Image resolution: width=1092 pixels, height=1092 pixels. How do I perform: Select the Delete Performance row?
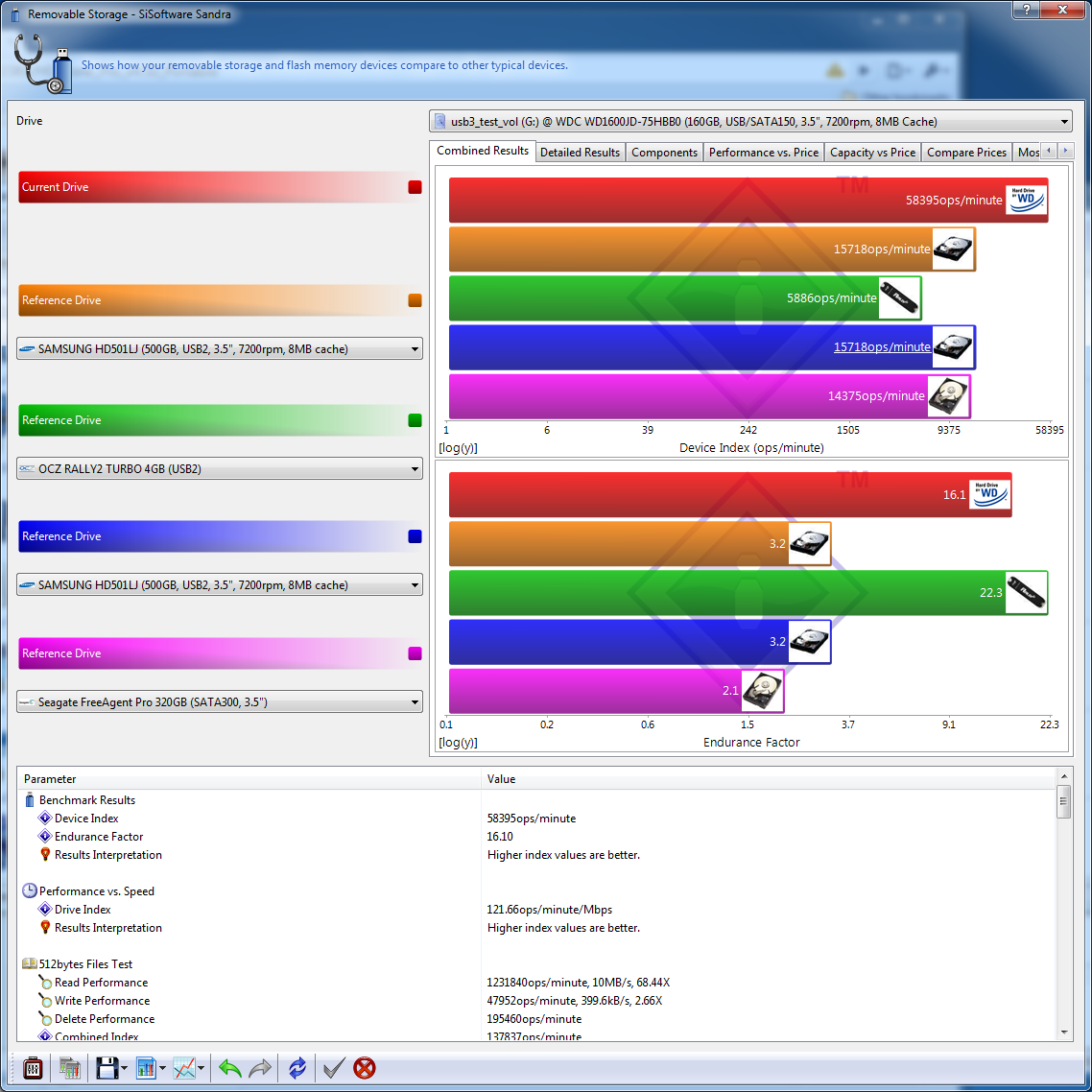(538, 1018)
